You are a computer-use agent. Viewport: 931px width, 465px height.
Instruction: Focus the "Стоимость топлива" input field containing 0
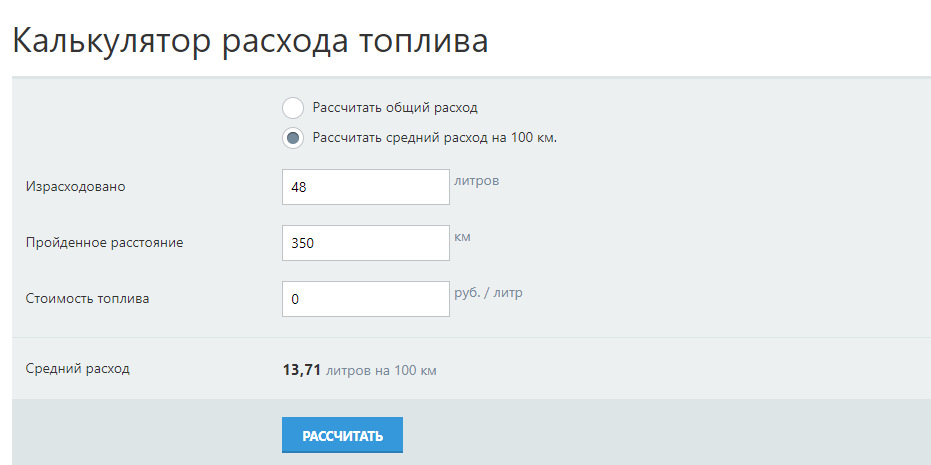pos(365,299)
